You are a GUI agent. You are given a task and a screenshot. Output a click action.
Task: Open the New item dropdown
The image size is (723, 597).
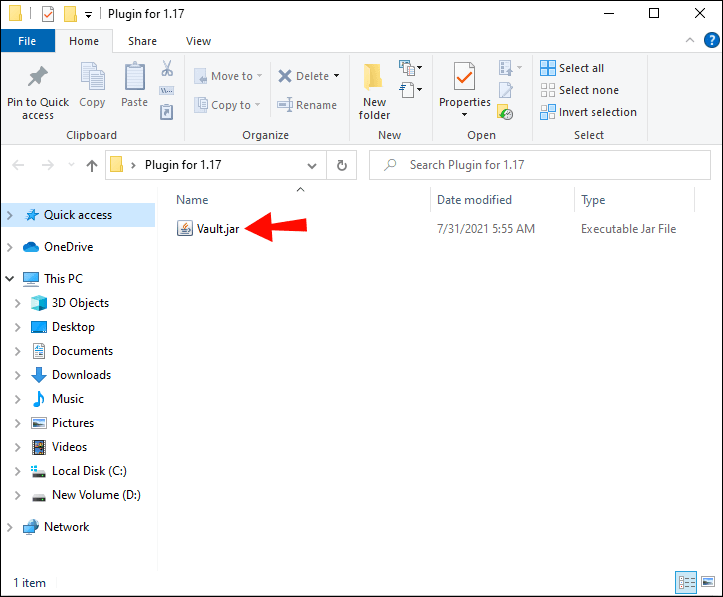click(x=410, y=68)
